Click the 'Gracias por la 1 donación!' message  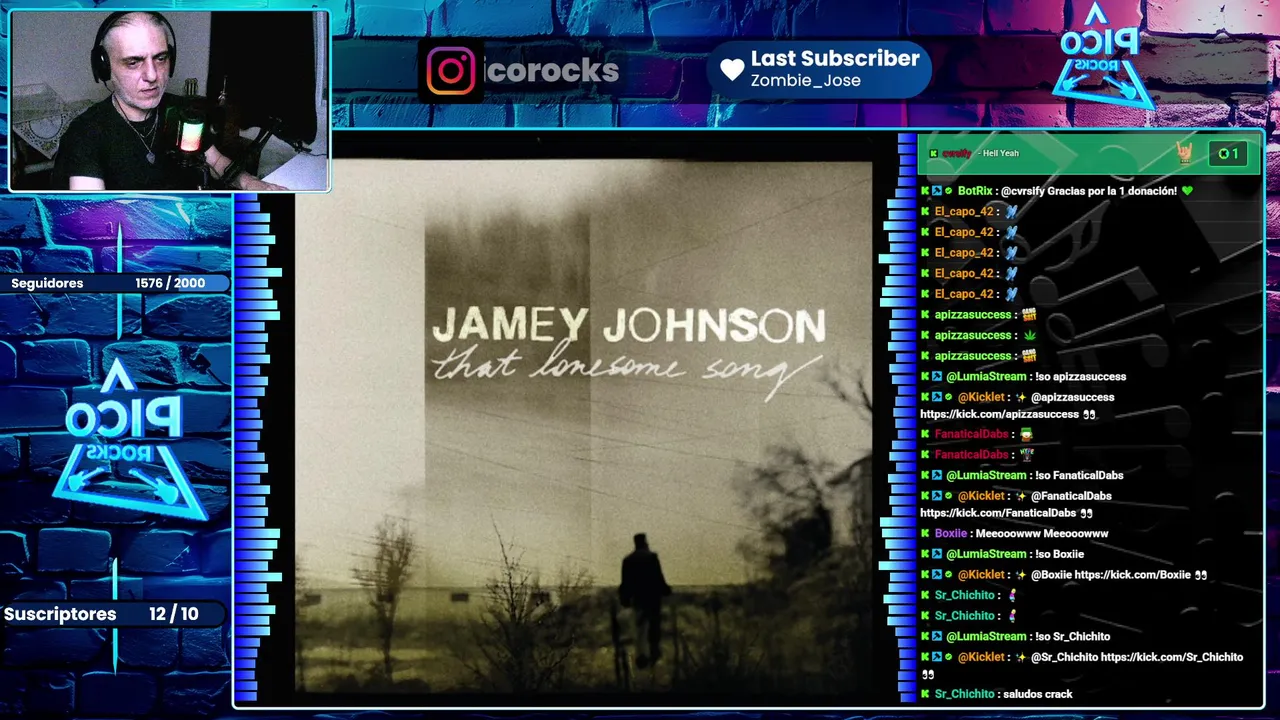point(1111,191)
